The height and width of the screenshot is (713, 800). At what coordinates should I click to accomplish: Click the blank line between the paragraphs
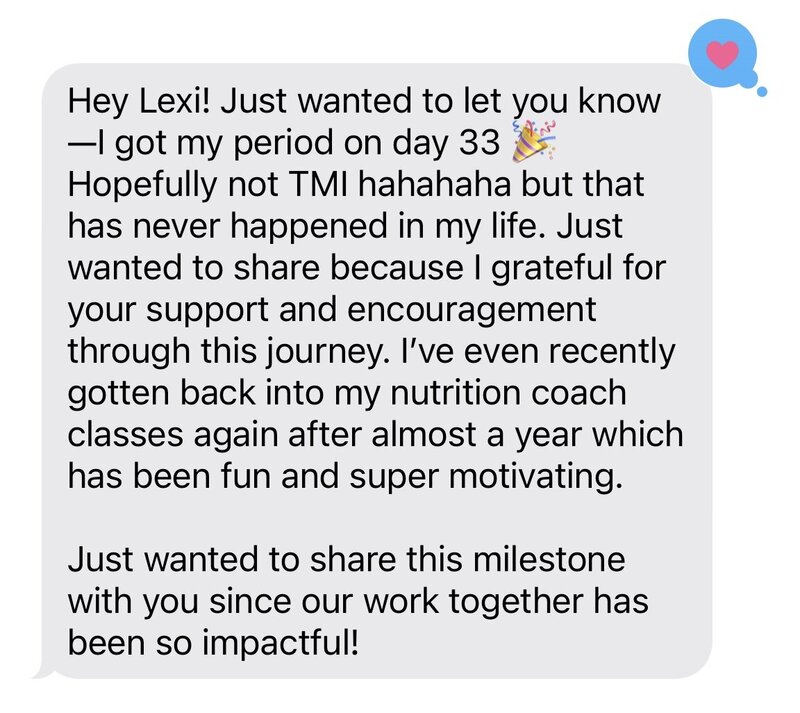300,516
